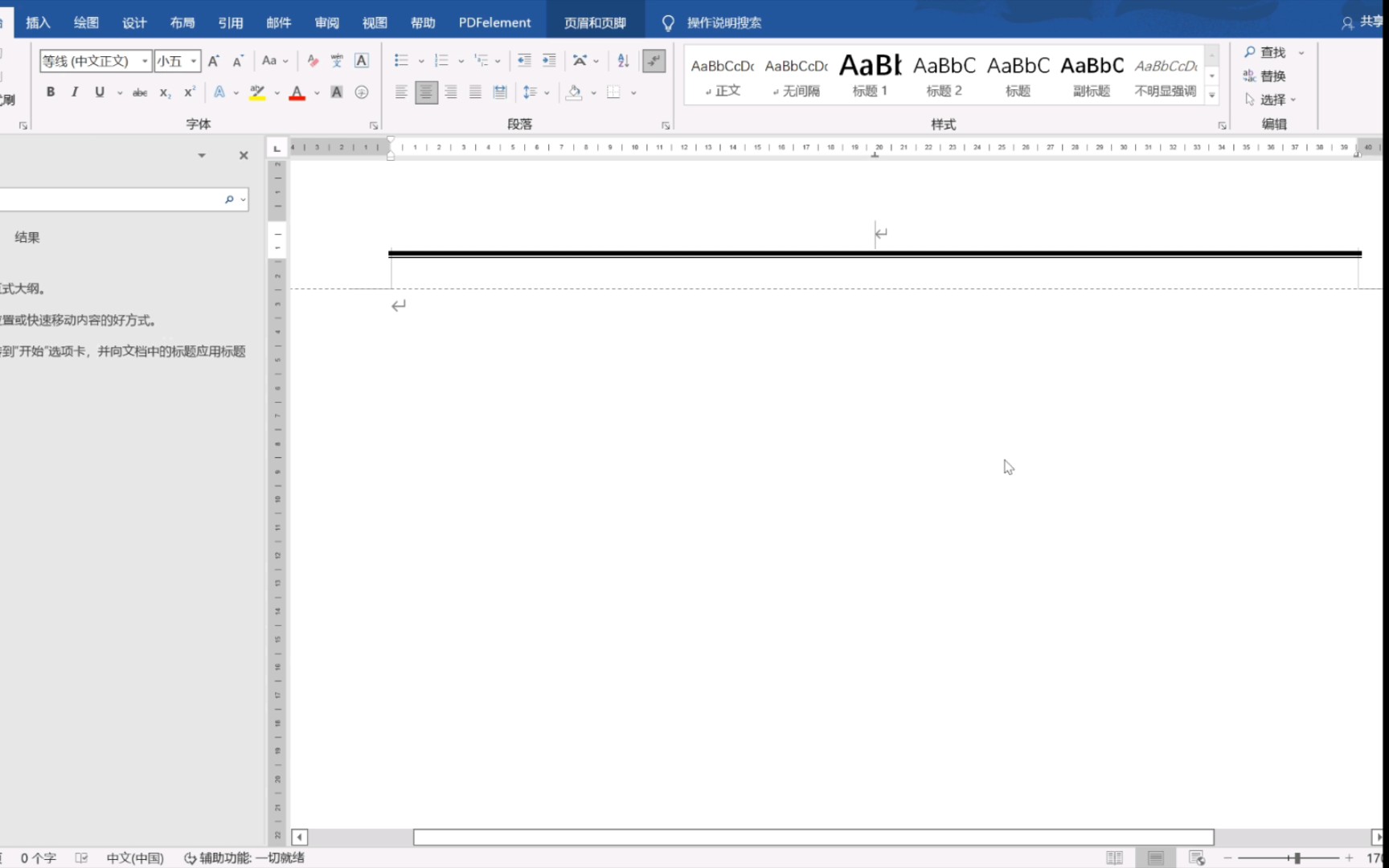Create bulleted list
Viewport: 1389px width, 868px height.
click(x=401, y=61)
